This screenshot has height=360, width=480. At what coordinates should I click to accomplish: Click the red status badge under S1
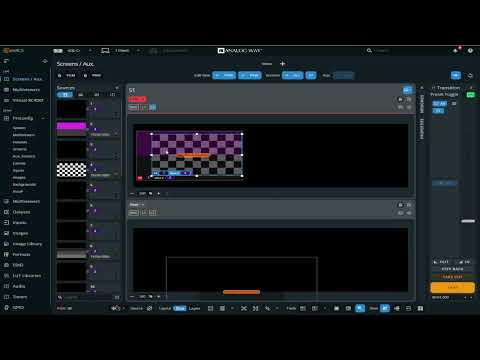[137, 99]
